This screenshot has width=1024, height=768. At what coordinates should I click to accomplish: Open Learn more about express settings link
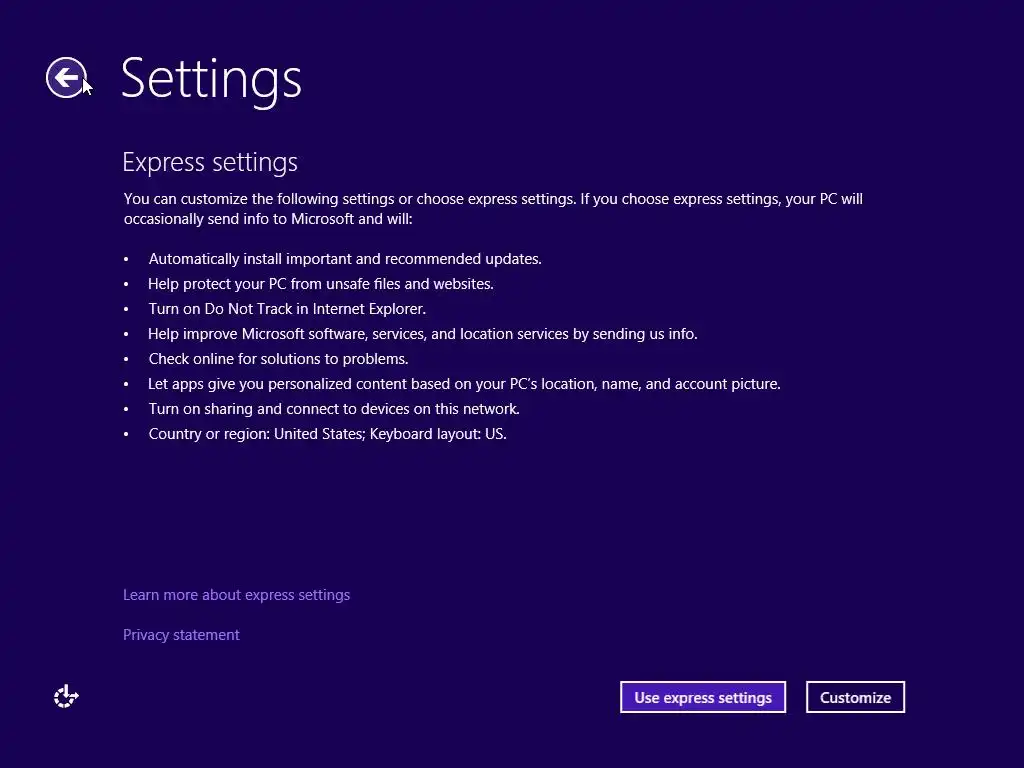tap(236, 595)
